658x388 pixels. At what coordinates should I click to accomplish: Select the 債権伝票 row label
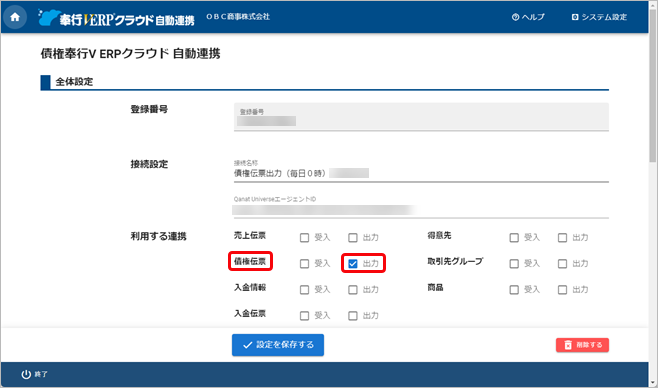click(250, 261)
